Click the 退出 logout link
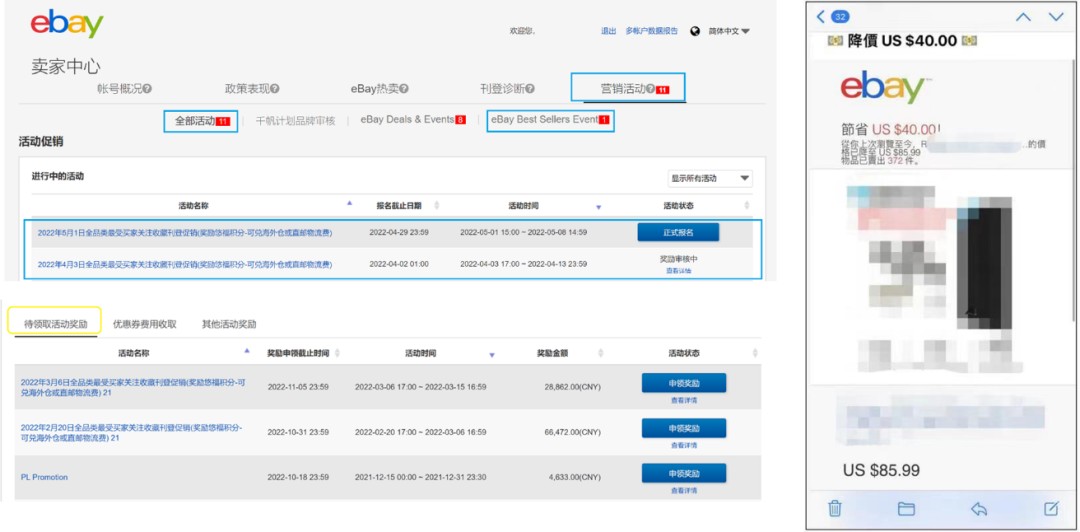 tap(608, 31)
